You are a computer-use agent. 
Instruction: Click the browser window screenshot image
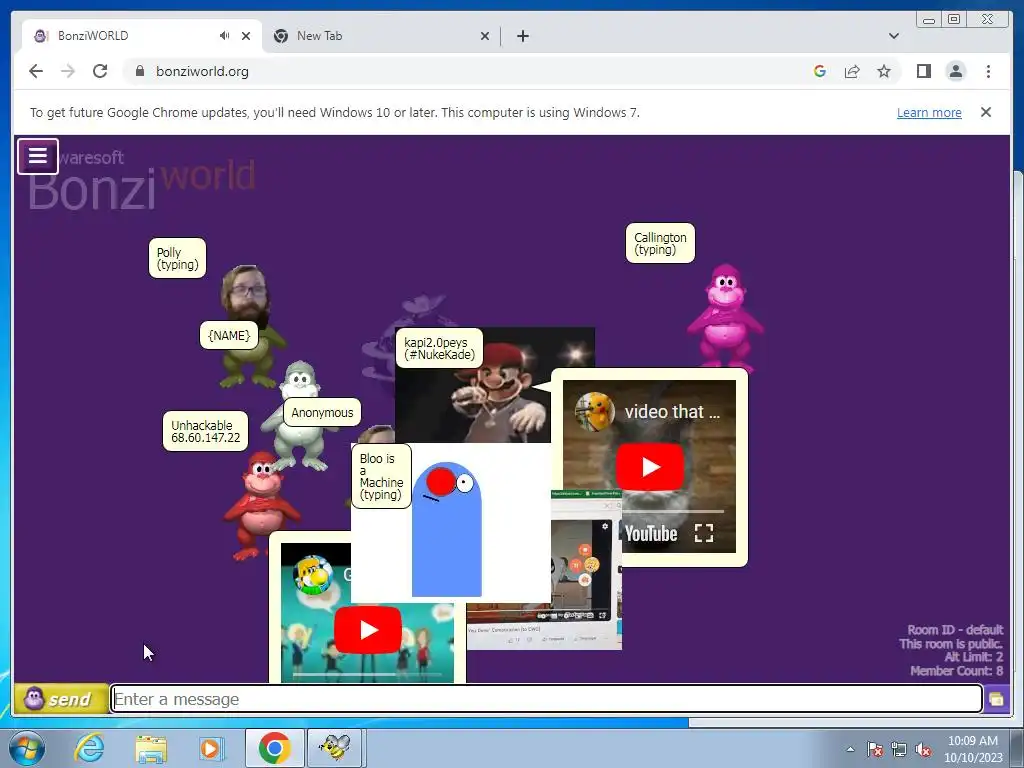tap(545, 569)
